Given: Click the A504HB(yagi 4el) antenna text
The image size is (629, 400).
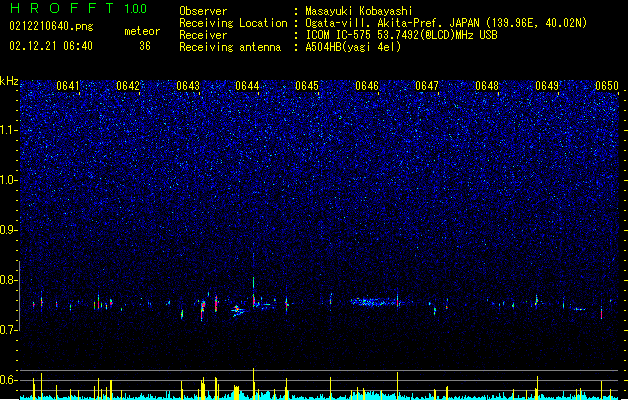Looking at the screenshot, I should (353, 47).
